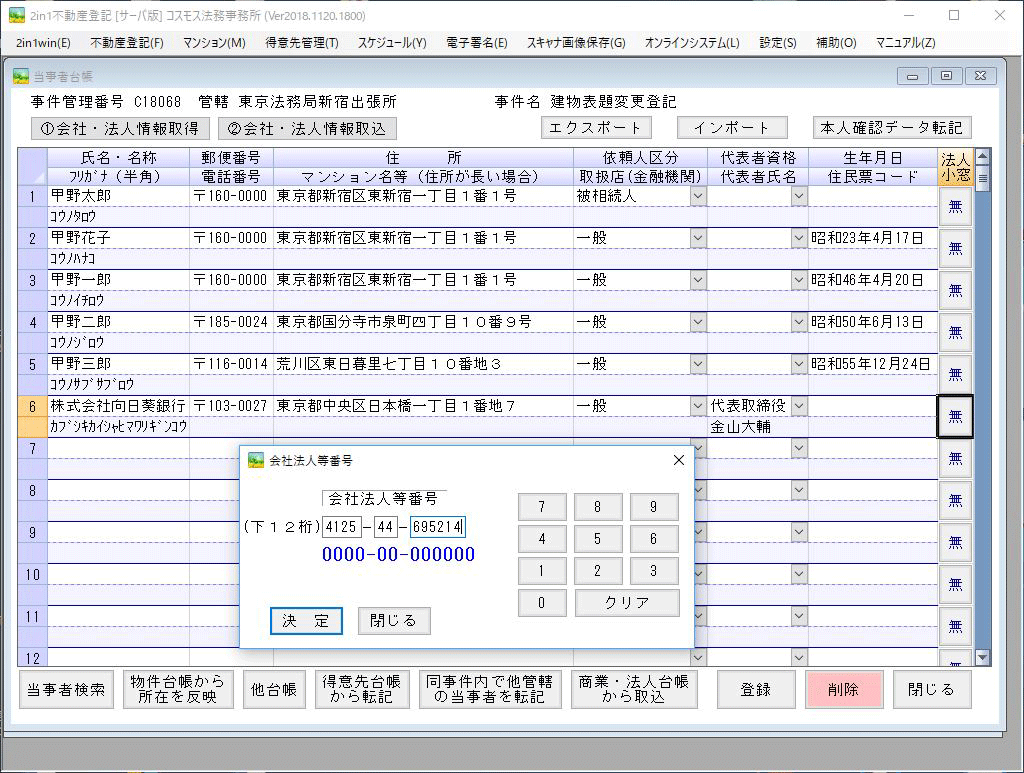The width and height of the screenshot is (1024, 773).
Task: Expand 代表者資格 dropdown in row 6
Action: tap(798, 406)
